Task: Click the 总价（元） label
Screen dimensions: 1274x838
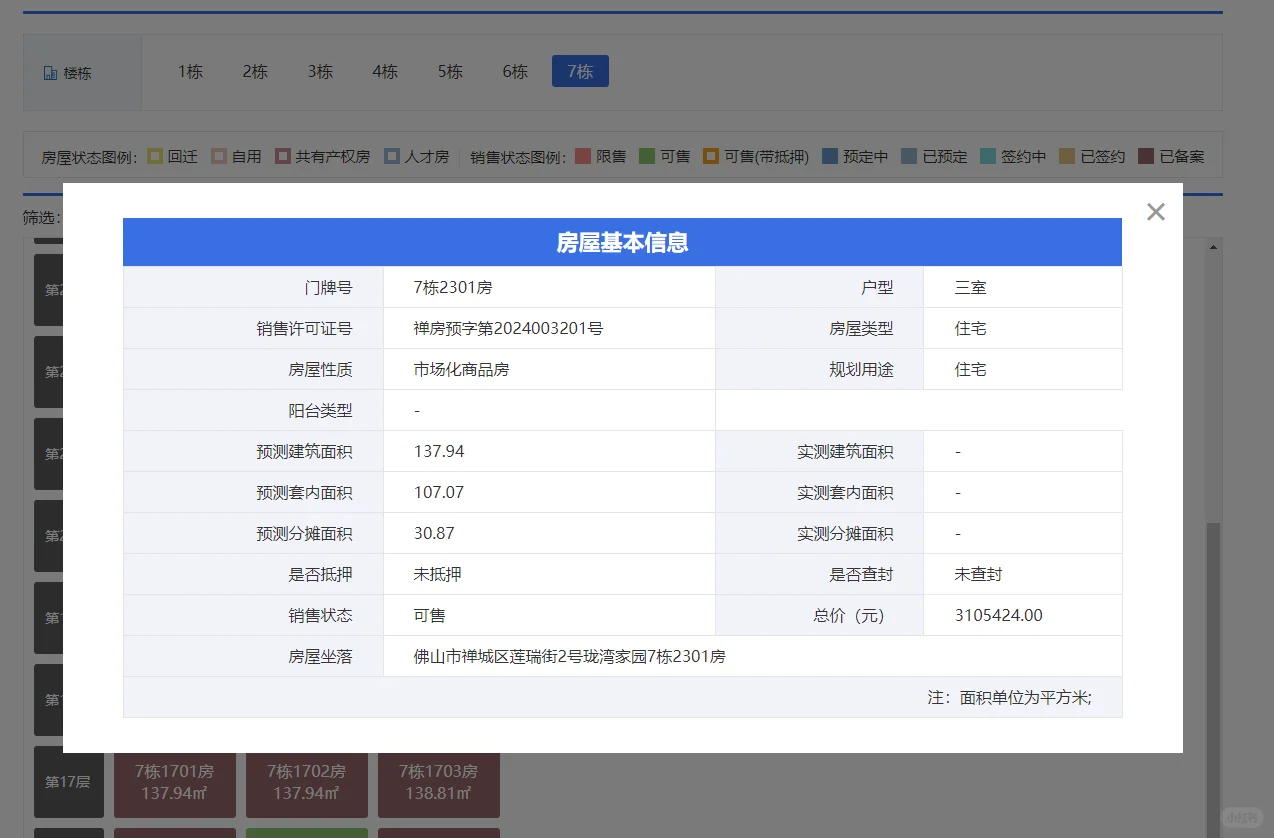Action: click(x=849, y=615)
